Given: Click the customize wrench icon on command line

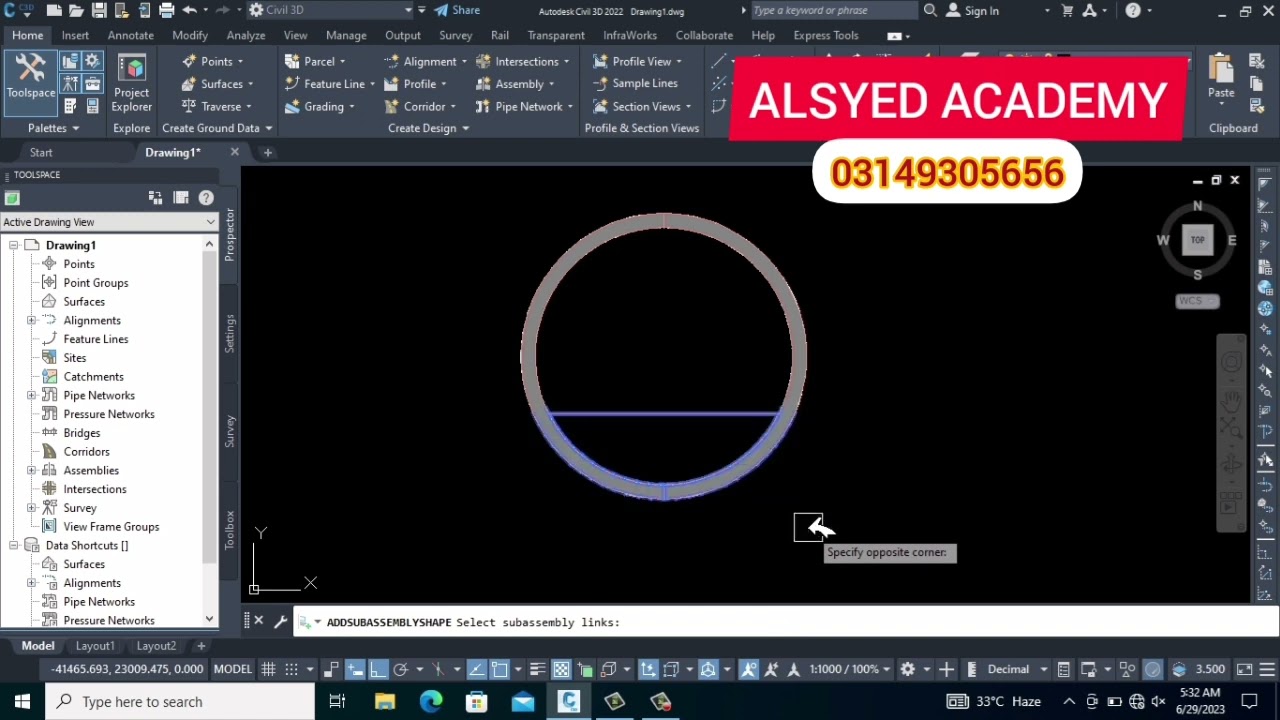Looking at the screenshot, I should [x=280, y=621].
